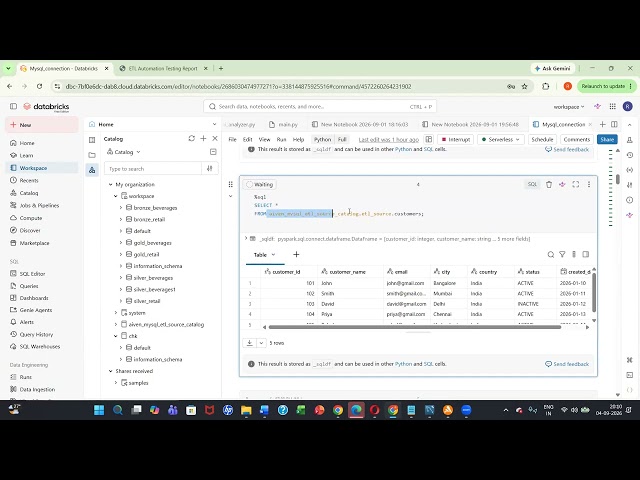Click the New button
Image resolution: width=640 pixels, height=480 pixels.
(41, 125)
